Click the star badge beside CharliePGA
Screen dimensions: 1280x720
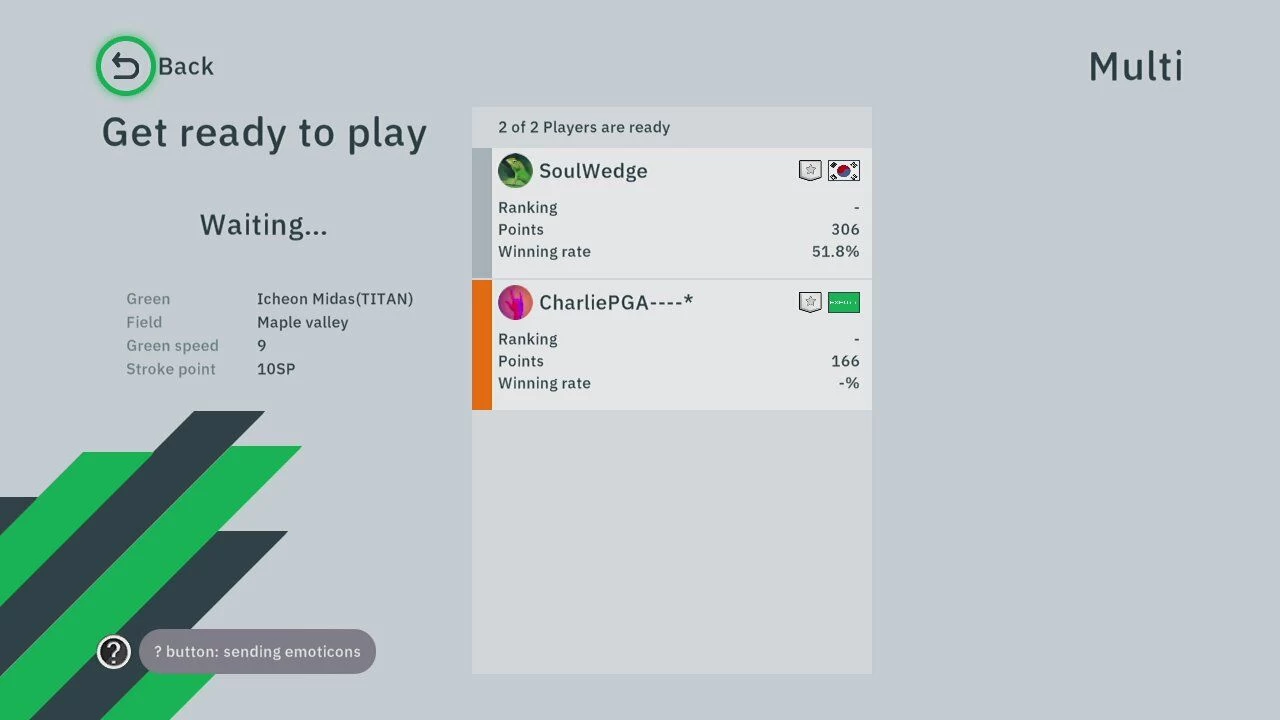pos(810,302)
